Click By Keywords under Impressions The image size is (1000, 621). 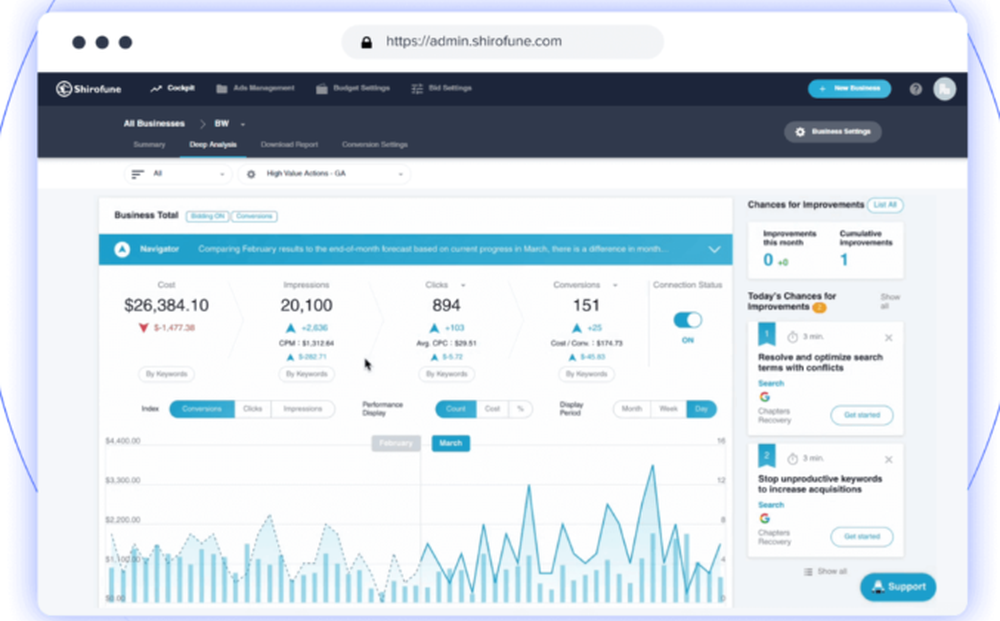click(x=306, y=374)
